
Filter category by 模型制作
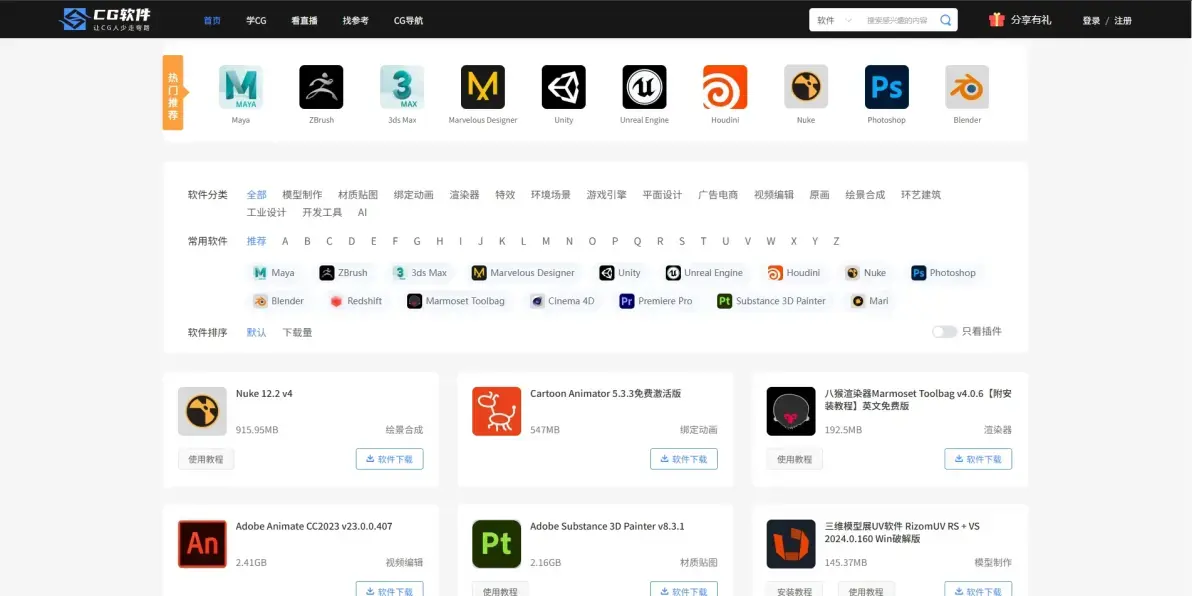302,195
